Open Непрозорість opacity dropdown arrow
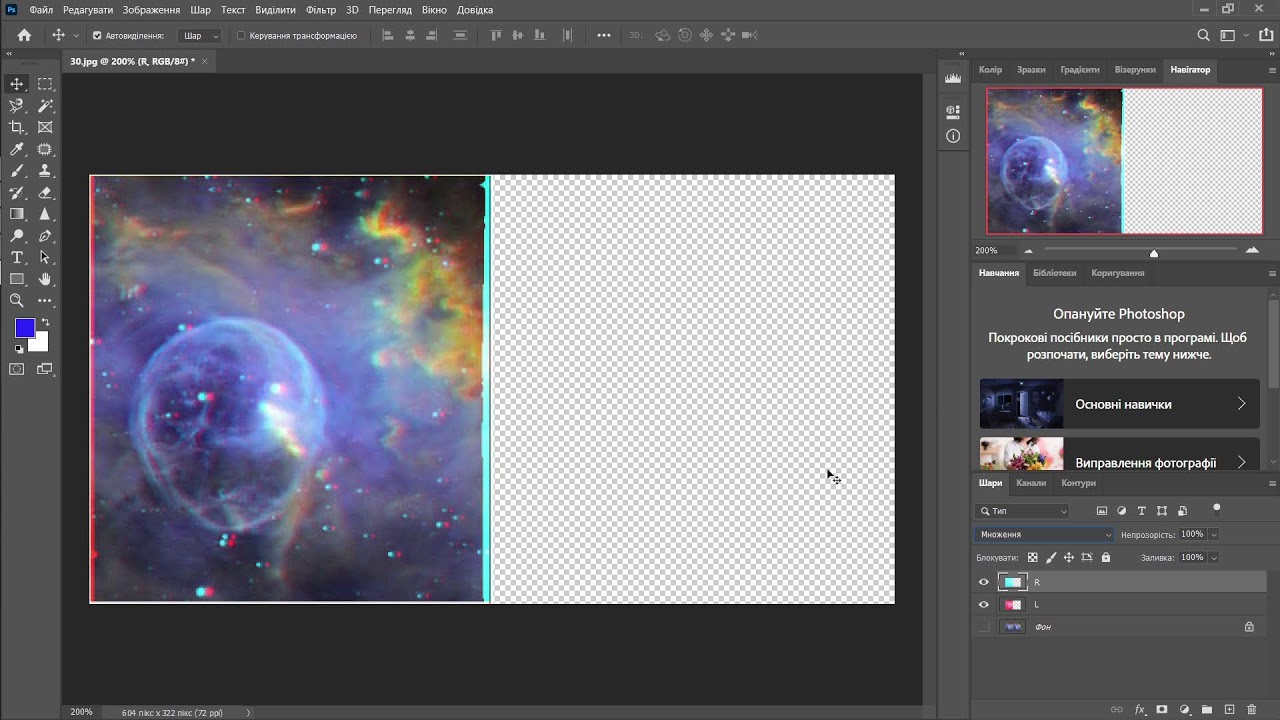1280x720 pixels. pyautogui.click(x=1214, y=534)
